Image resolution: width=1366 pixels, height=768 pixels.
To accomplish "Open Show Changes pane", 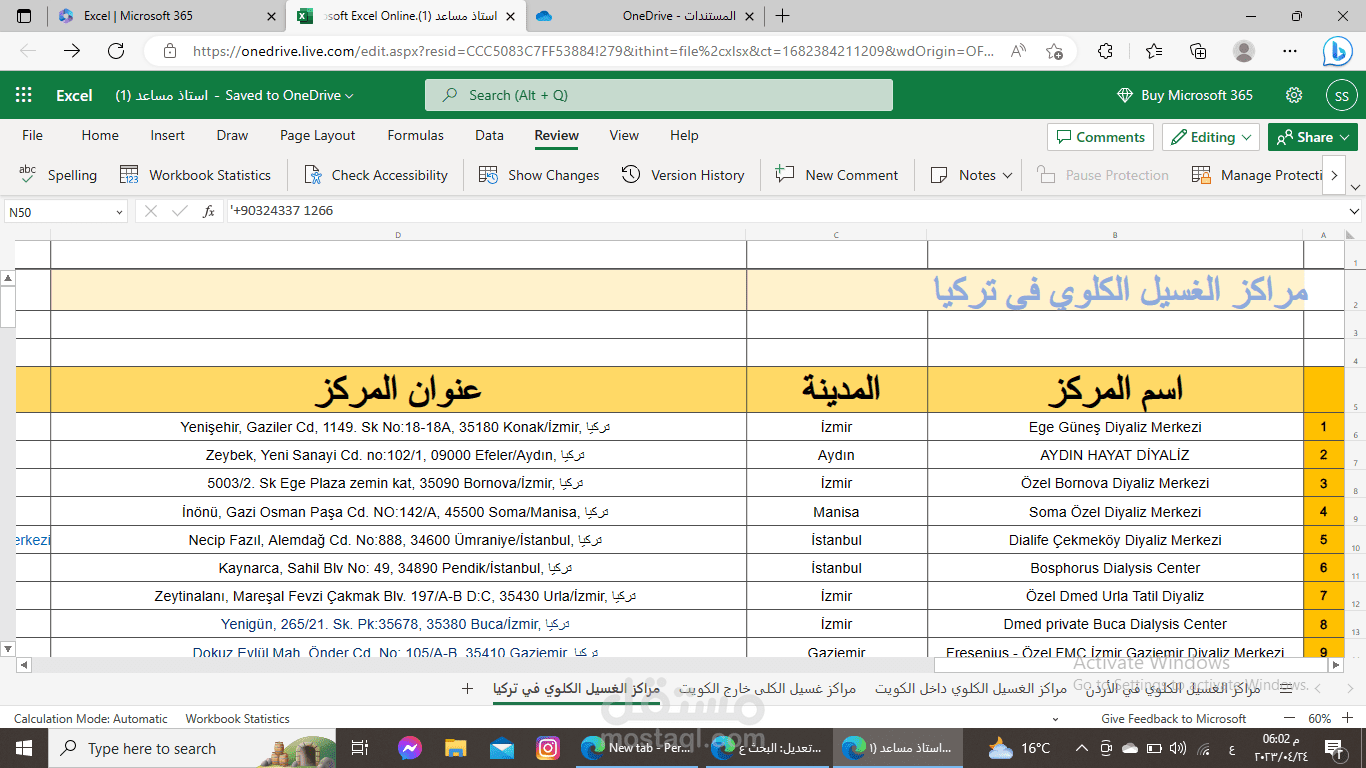I will 539,175.
